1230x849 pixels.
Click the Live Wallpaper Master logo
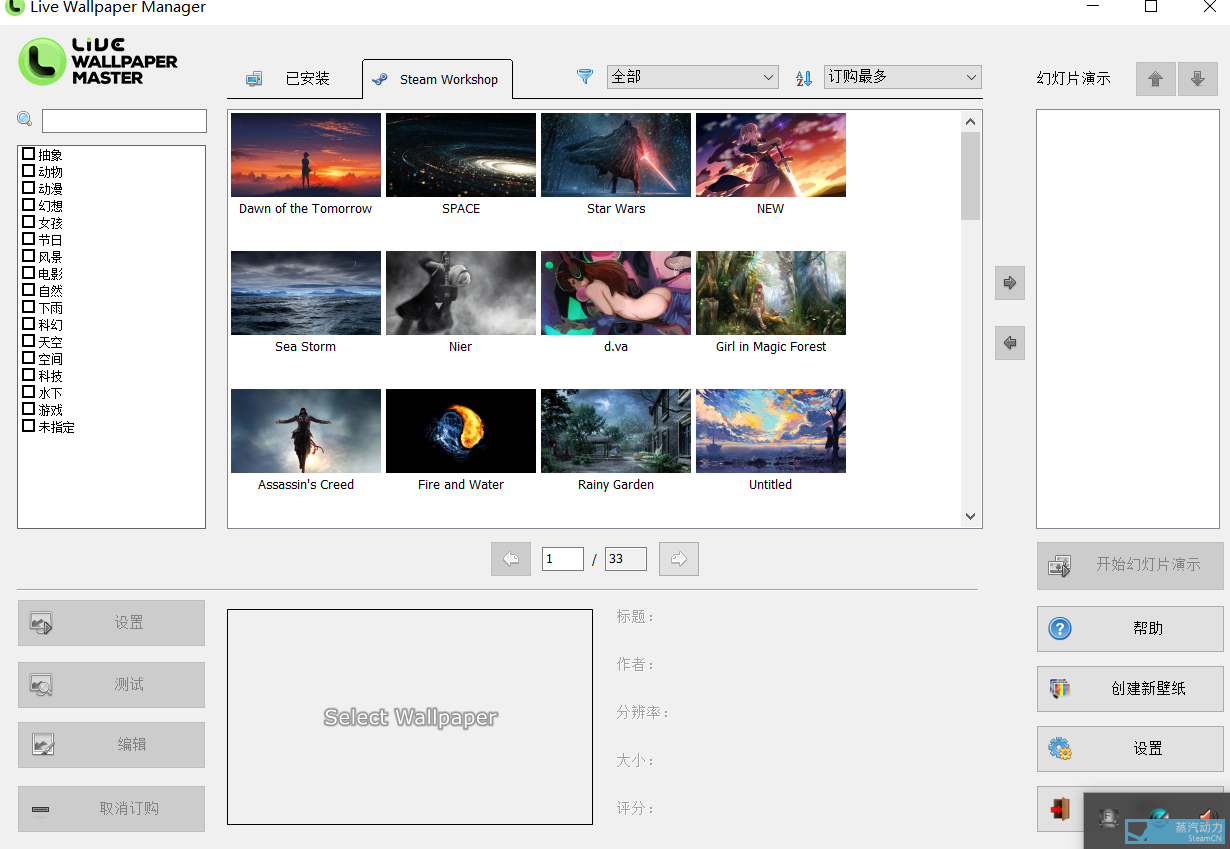pyautogui.click(x=98, y=61)
